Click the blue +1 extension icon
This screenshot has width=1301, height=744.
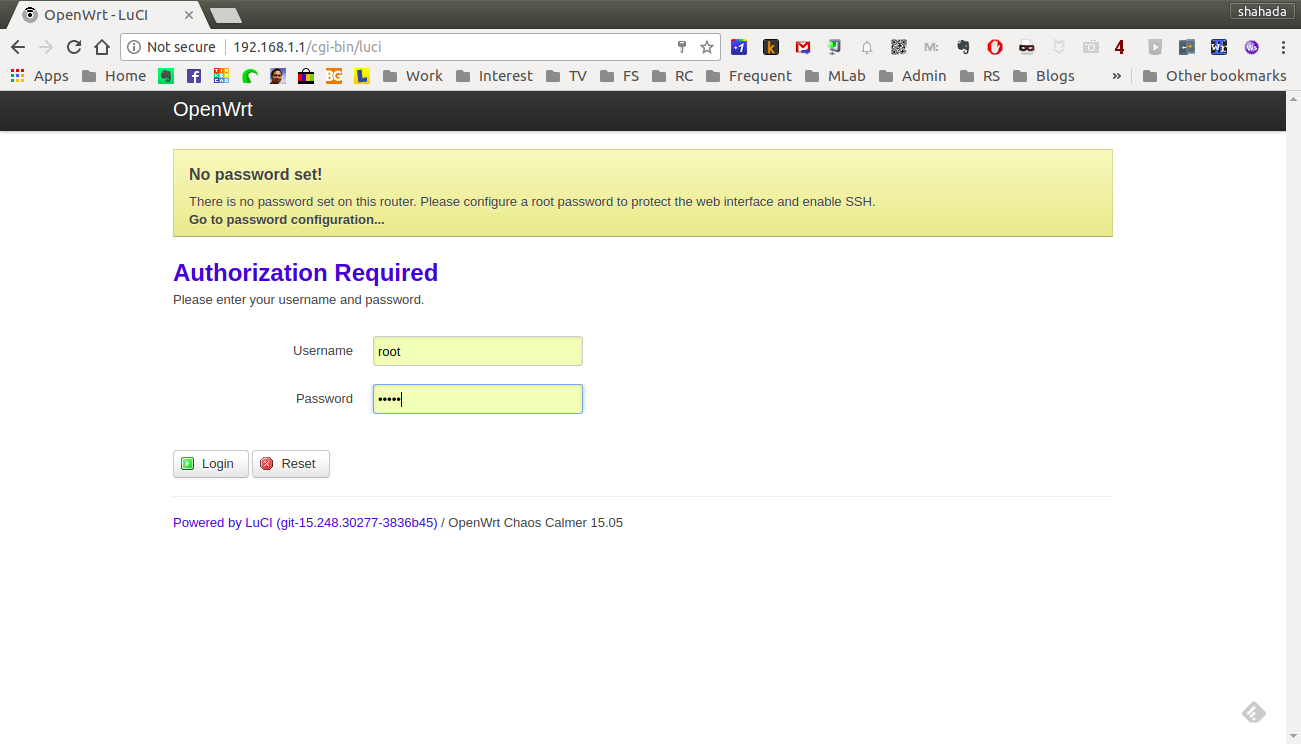pyautogui.click(x=739, y=47)
